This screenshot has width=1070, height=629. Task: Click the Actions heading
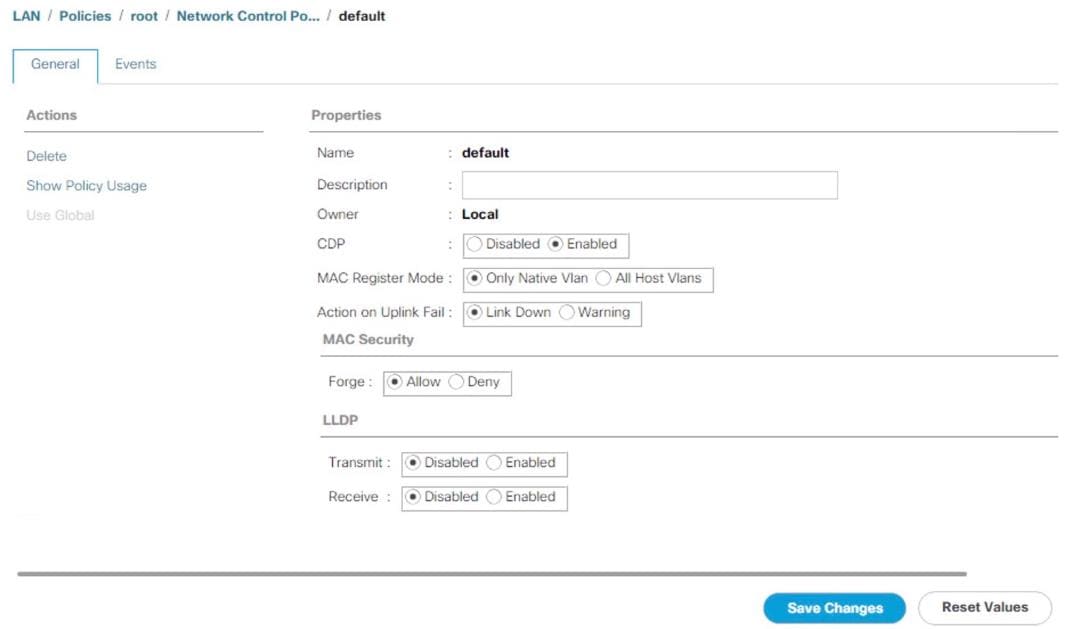51,115
